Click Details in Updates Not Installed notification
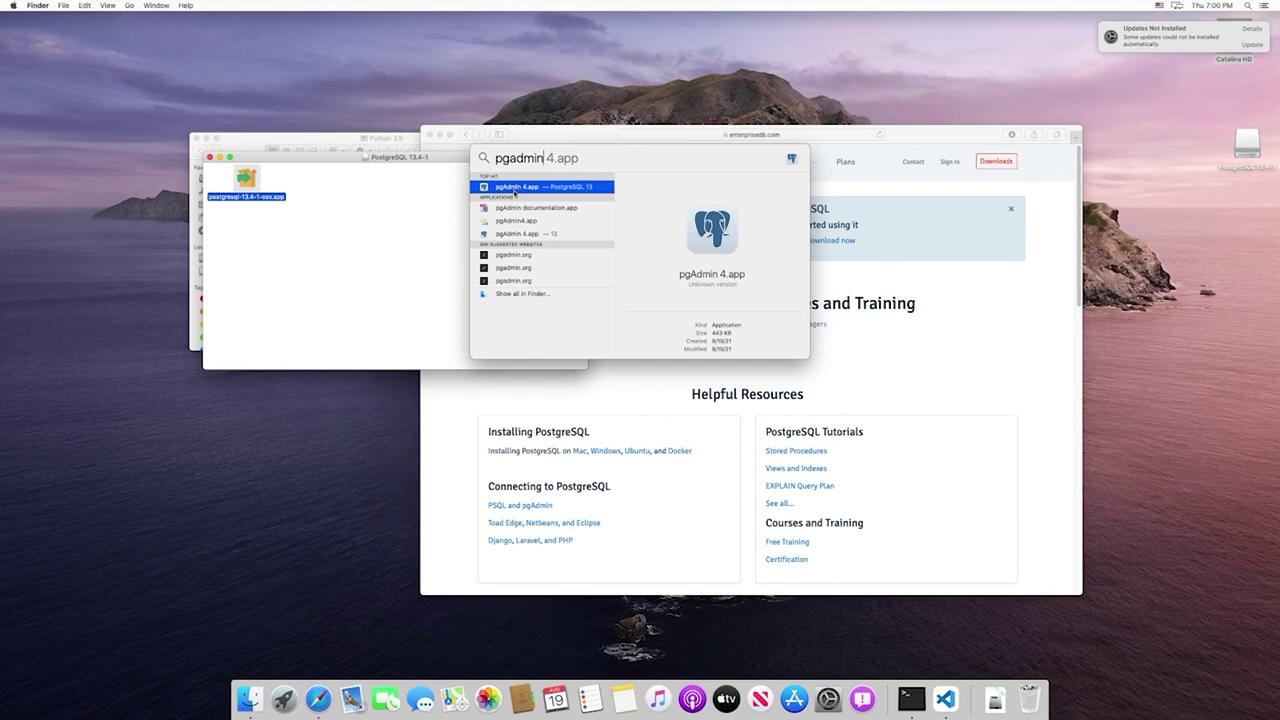 1251,29
